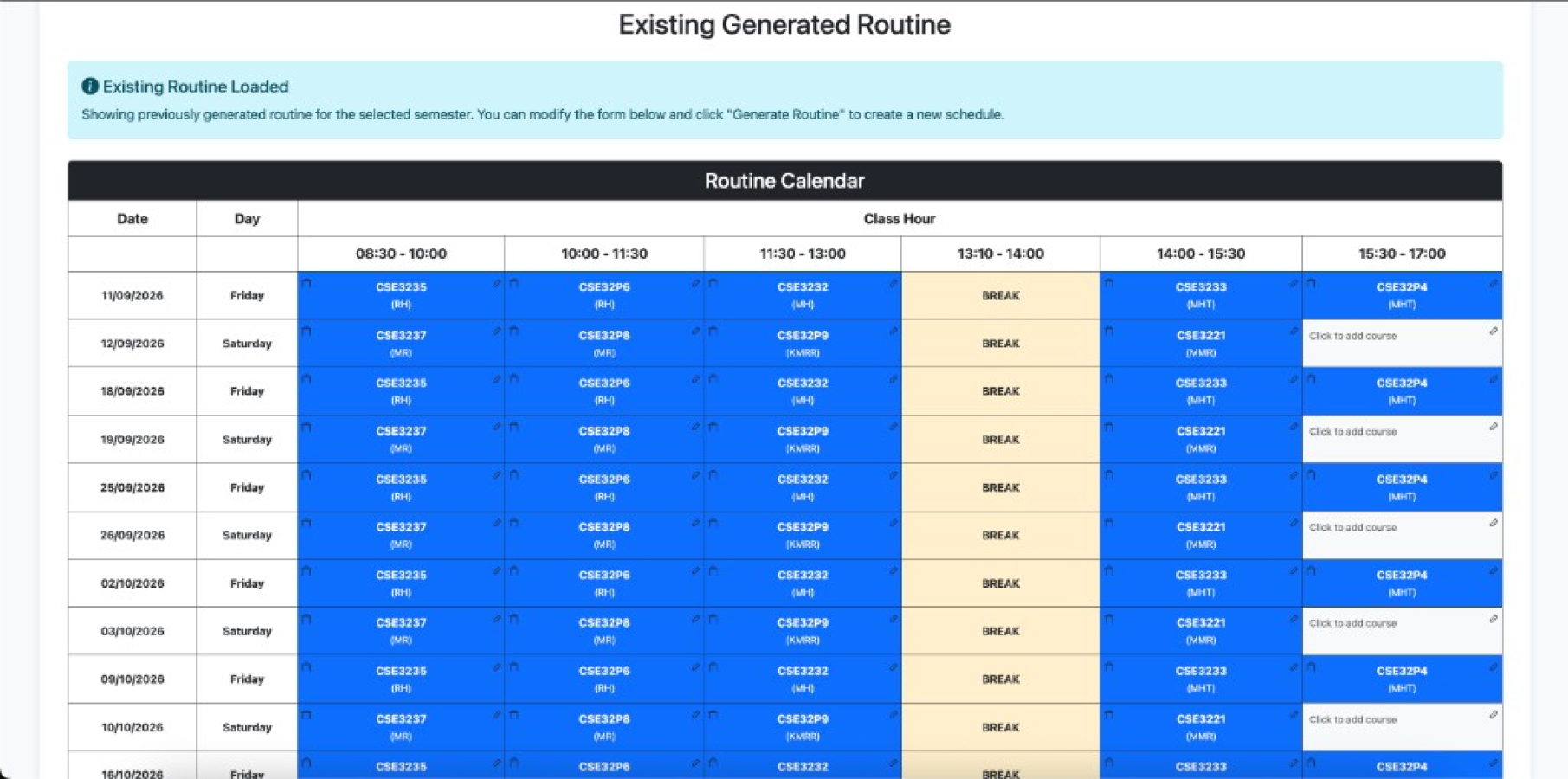
Task: Remove CSE3237 on 12/09/2026 using trash icon
Action: [307, 332]
